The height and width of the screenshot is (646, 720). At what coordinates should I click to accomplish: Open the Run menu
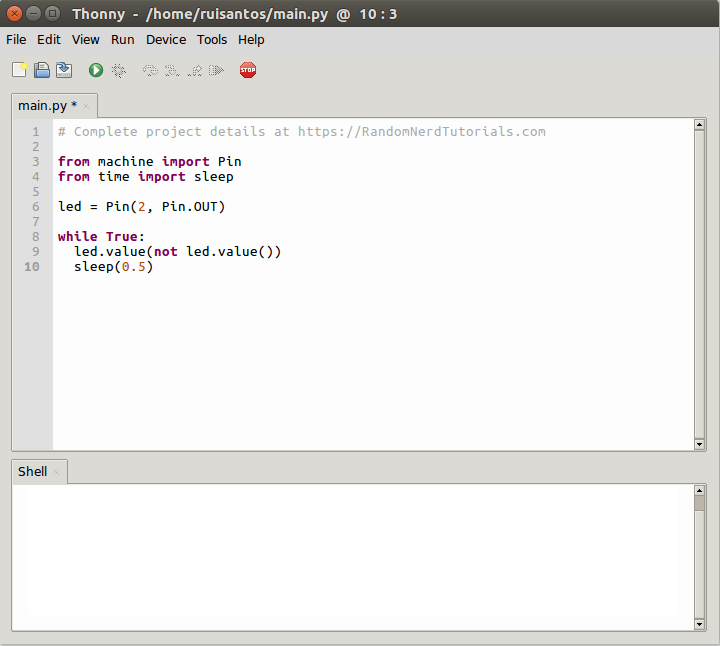pos(123,40)
